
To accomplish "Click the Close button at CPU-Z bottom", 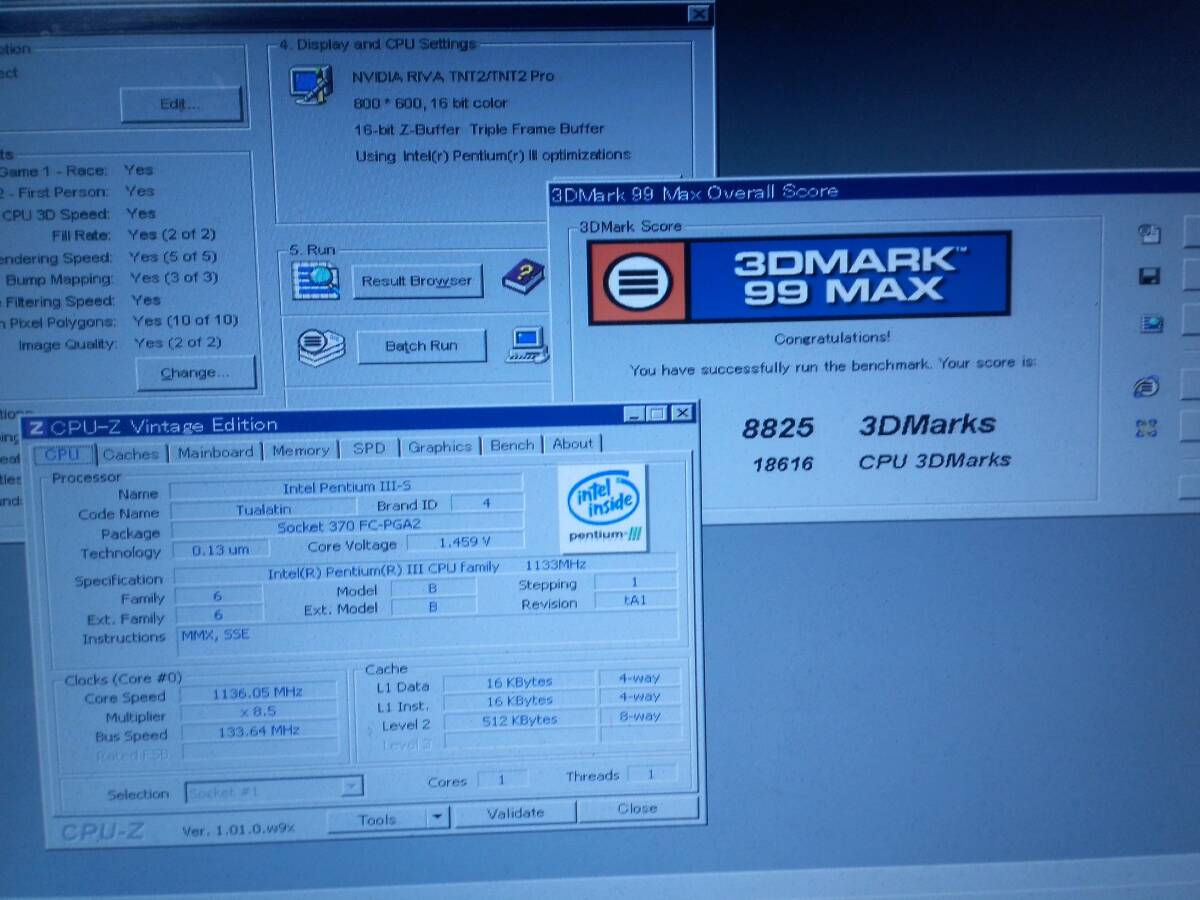I will click(637, 808).
